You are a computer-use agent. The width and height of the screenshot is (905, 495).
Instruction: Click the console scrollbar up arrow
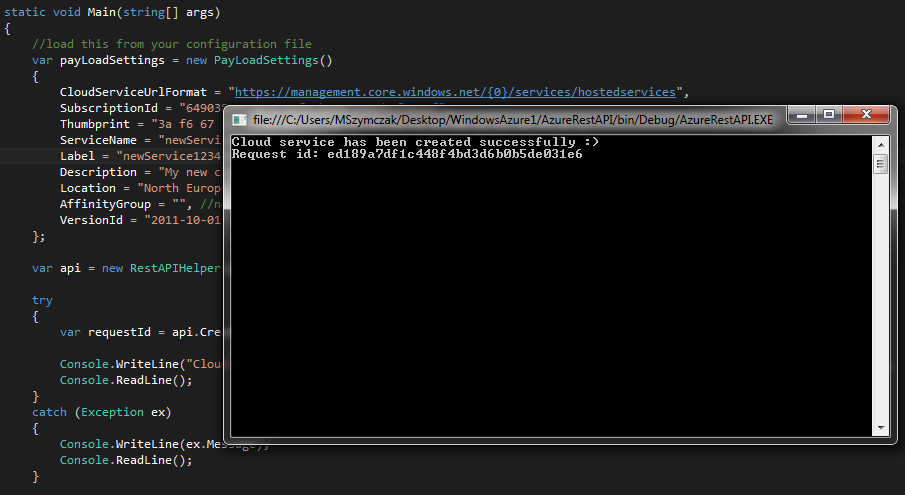coord(880,144)
